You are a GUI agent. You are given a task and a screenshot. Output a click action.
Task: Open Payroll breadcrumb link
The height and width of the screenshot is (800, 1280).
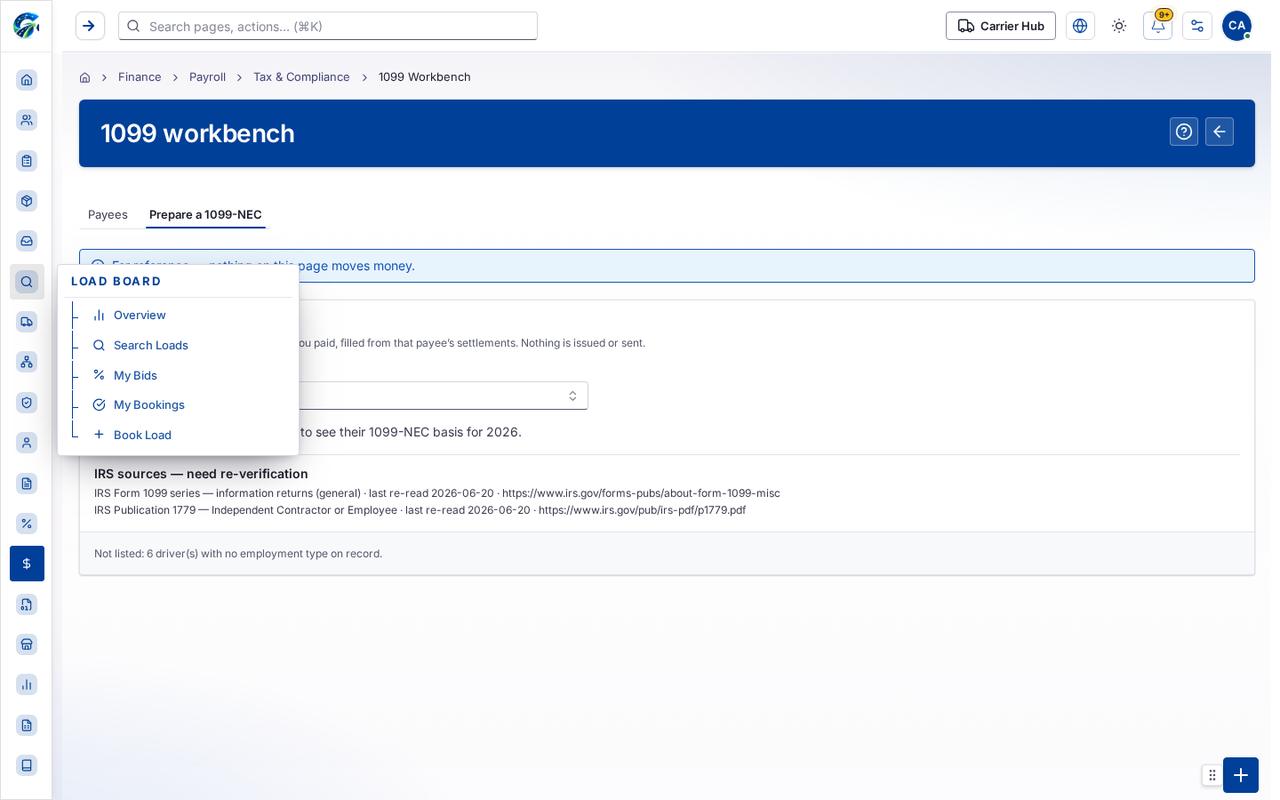[208, 77]
